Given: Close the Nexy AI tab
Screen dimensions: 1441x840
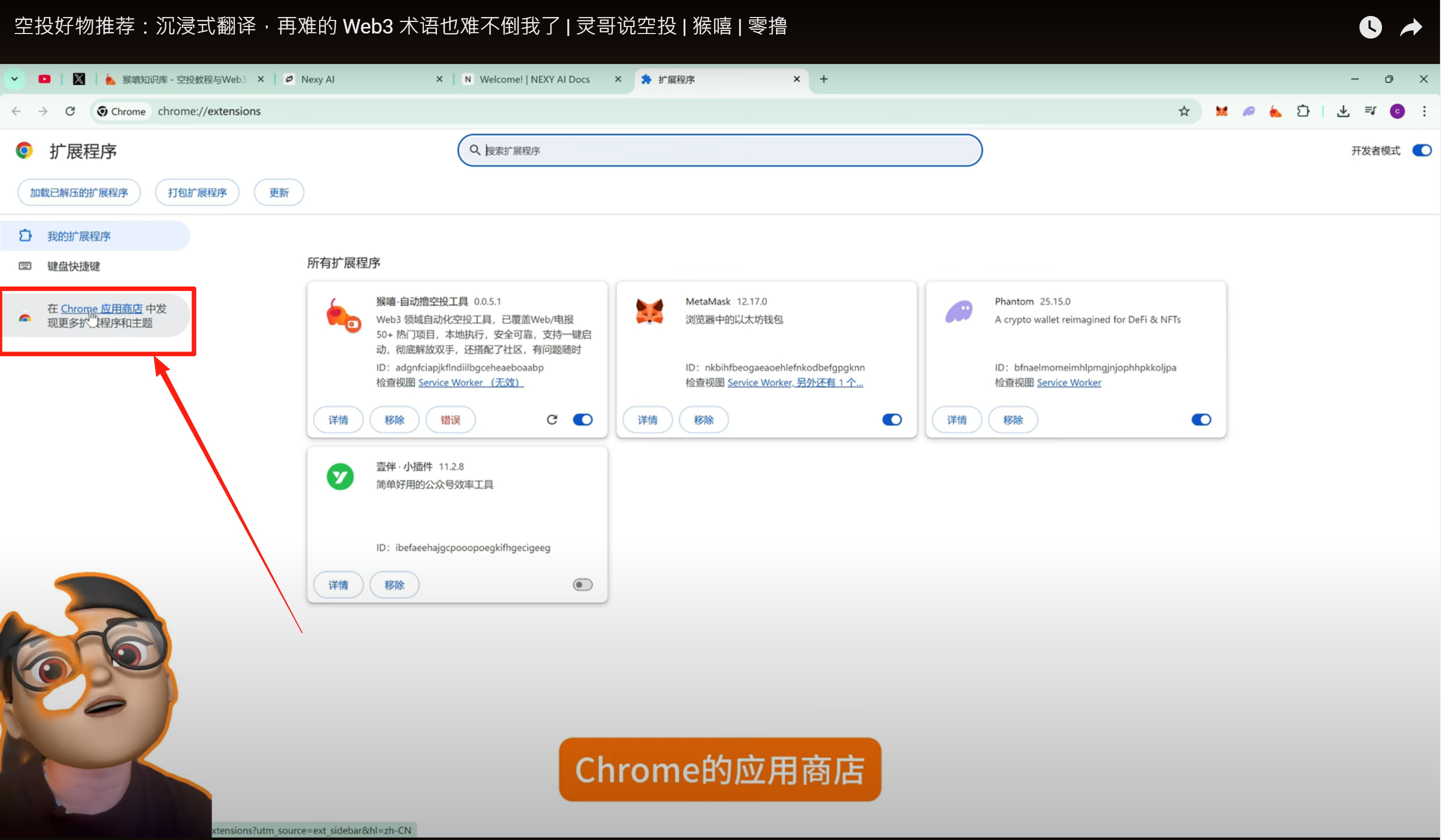Looking at the screenshot, I should 439,79.
